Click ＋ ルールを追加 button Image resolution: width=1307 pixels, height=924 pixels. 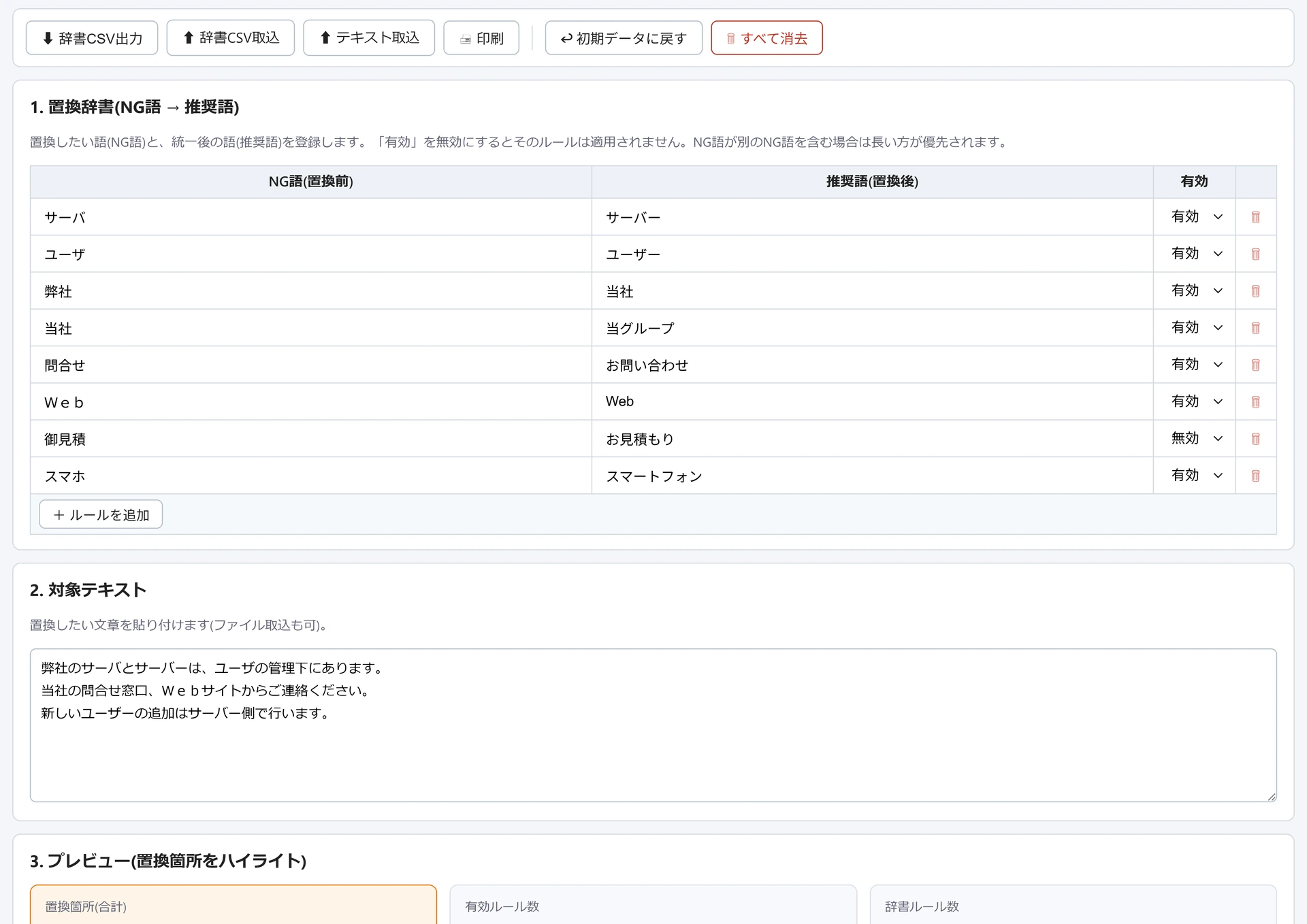[101, 514]
